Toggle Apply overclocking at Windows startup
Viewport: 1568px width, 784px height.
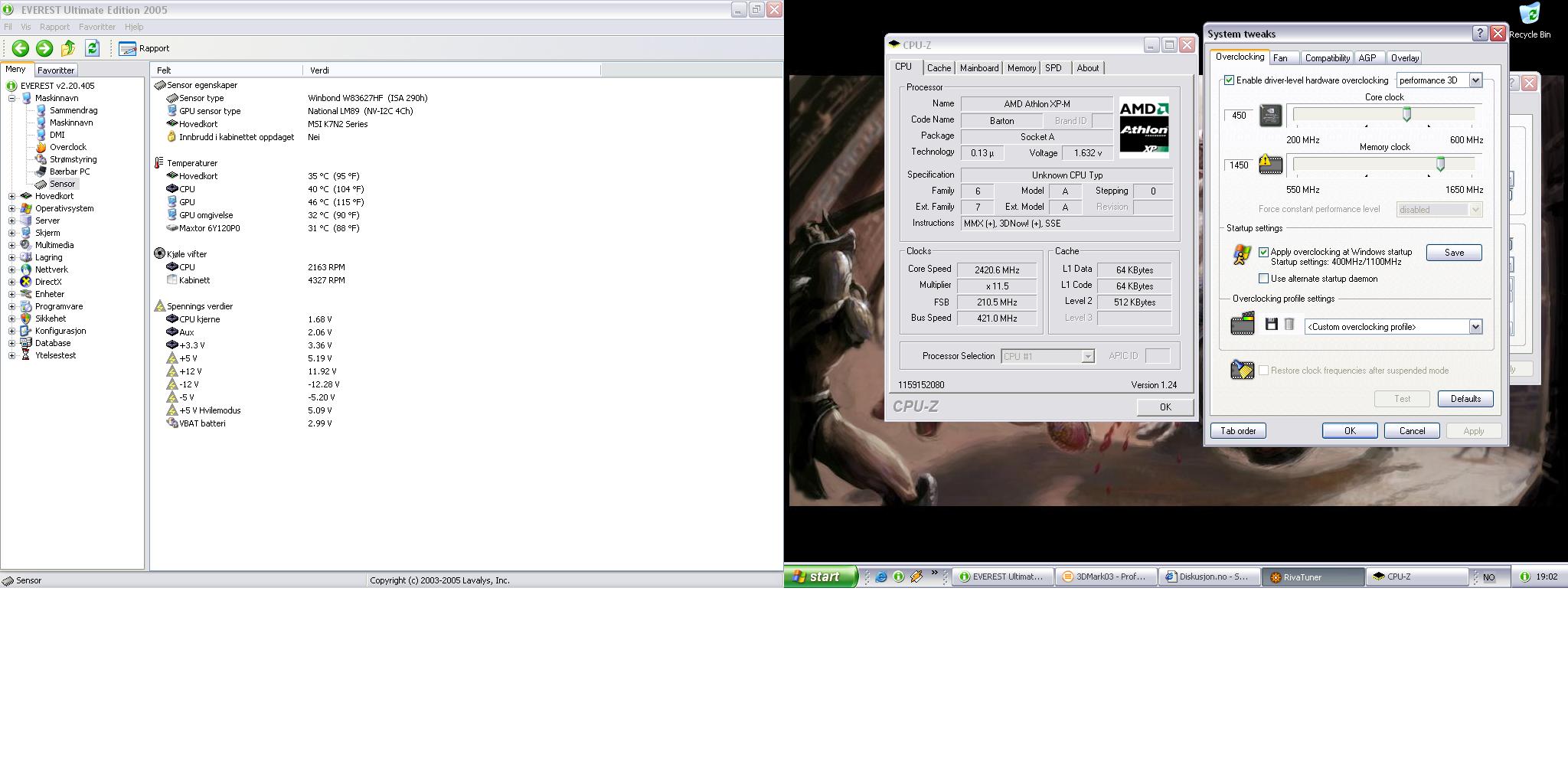tap(1264, 252)
